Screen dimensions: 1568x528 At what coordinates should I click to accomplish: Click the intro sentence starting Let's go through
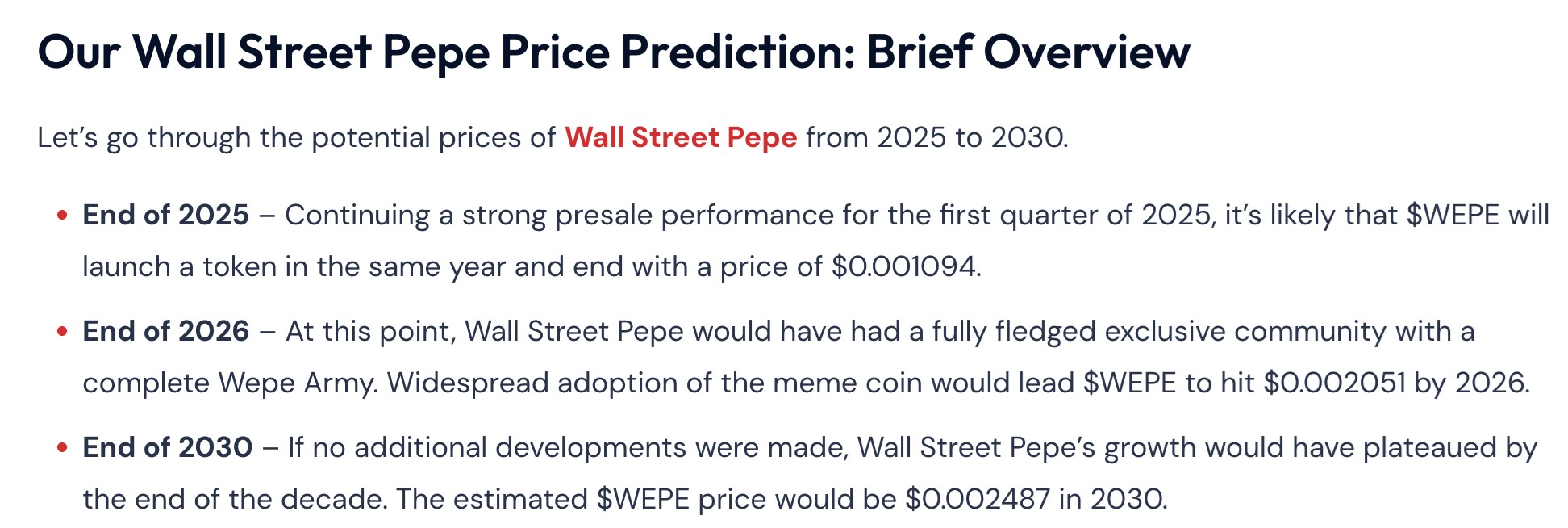pyautogui.click(x=553, y=137)
